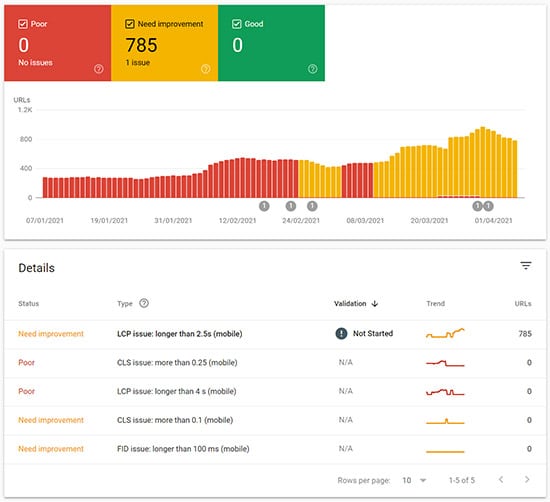Open LCP issue longer than 2.5s row
Viewport: 550px width, 502px height.
pyautogui.click(x=275, y=334)
